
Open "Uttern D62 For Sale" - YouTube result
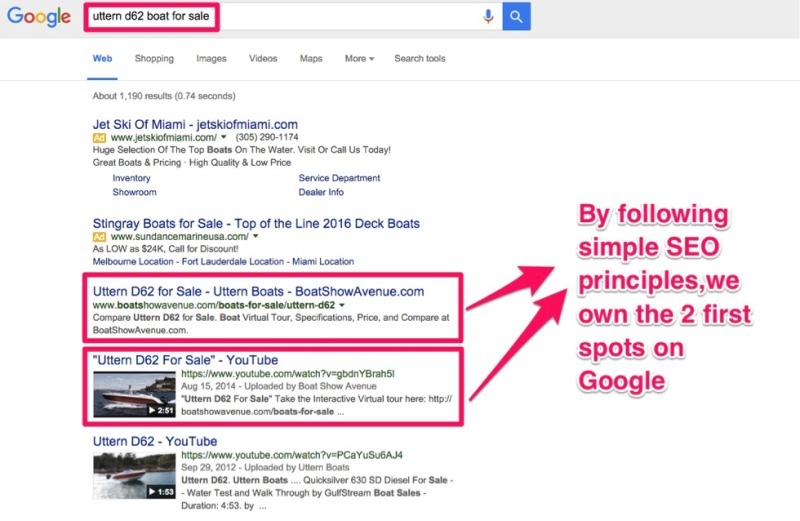click(x=185, y=360)
